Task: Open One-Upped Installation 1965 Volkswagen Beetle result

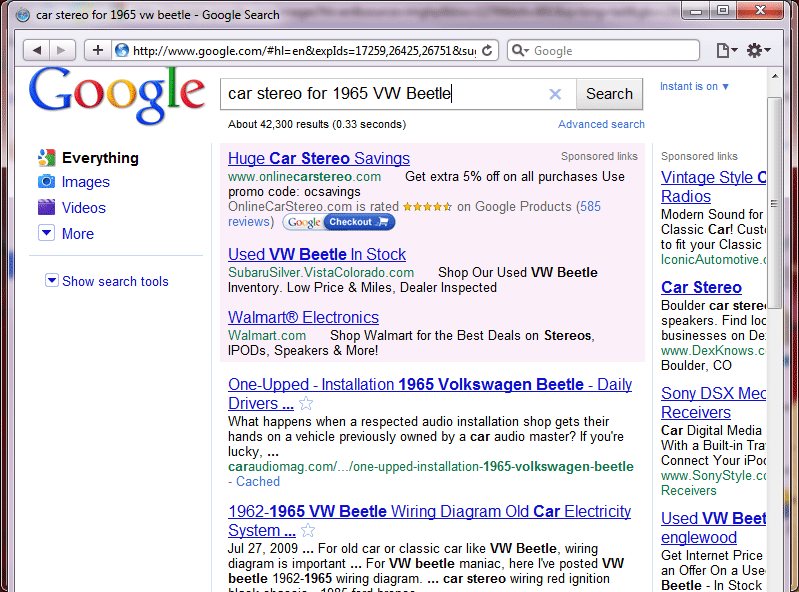Action: 430,393
